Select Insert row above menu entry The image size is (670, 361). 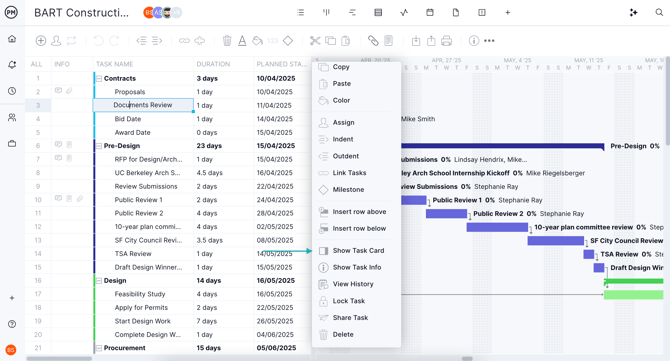tap(359, 212)
